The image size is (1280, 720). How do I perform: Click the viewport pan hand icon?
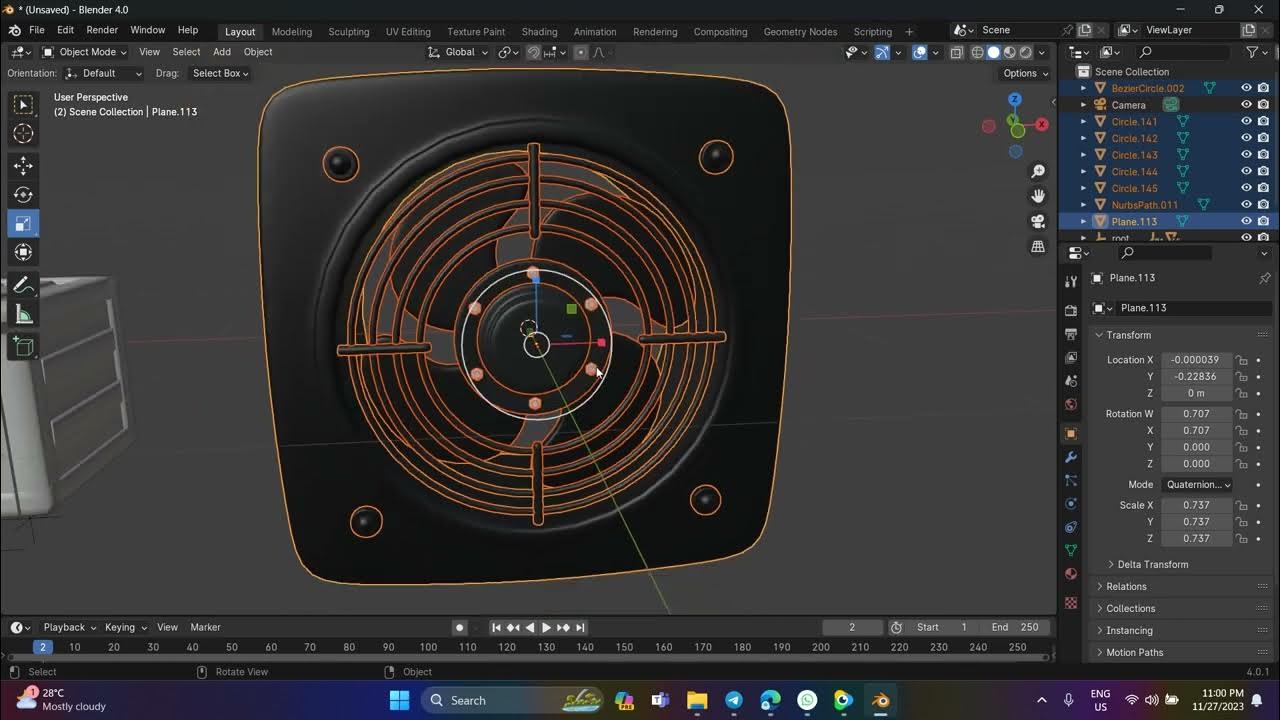[x=1038, y=196]
